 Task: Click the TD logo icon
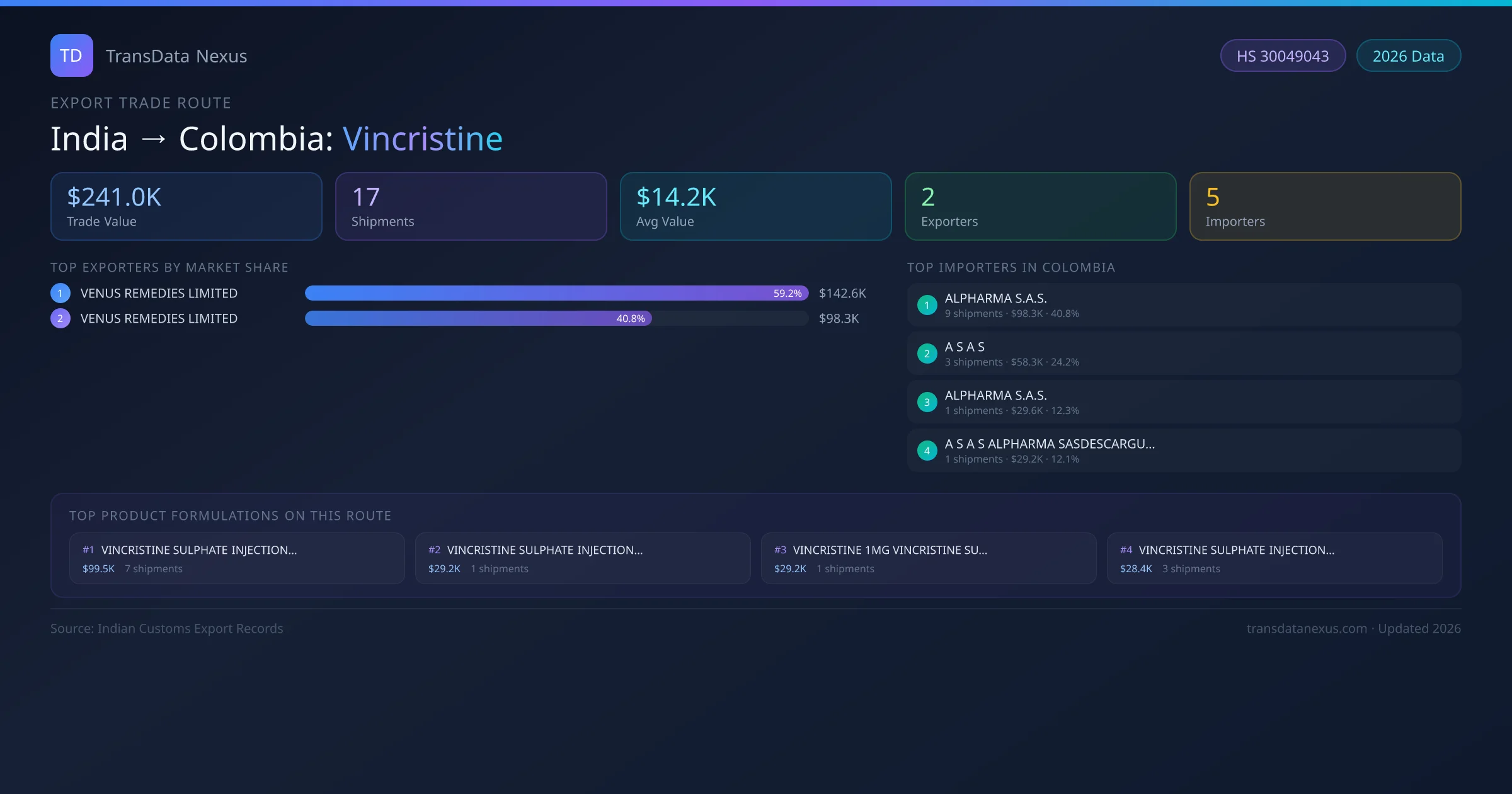point(71,55)
